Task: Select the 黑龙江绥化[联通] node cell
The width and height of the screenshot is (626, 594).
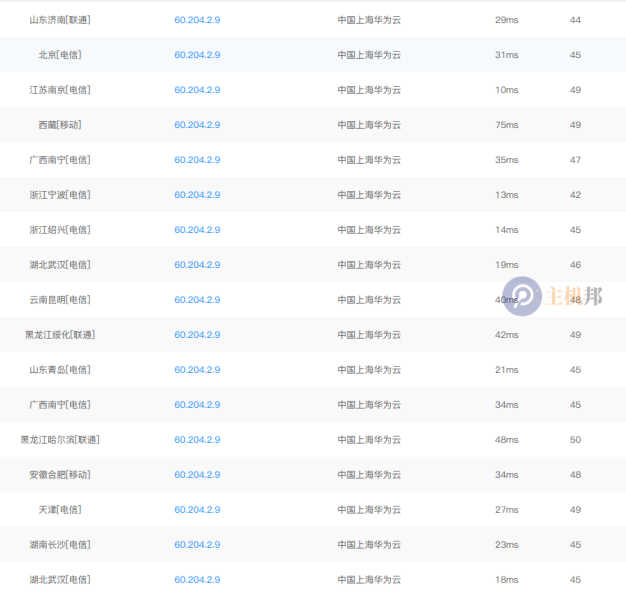Action: click(60, 335)
